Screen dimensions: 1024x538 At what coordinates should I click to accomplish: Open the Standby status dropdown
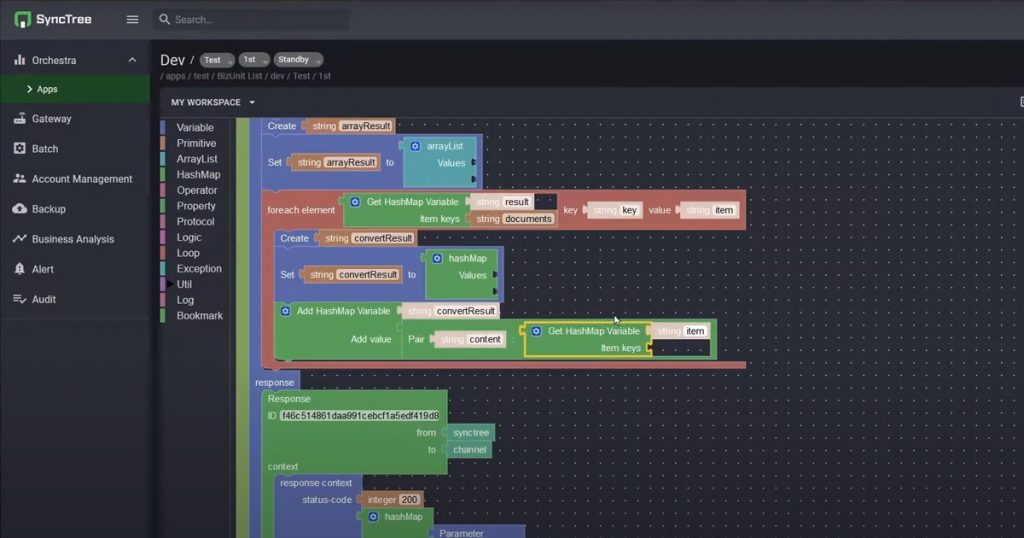click(297, 60)
